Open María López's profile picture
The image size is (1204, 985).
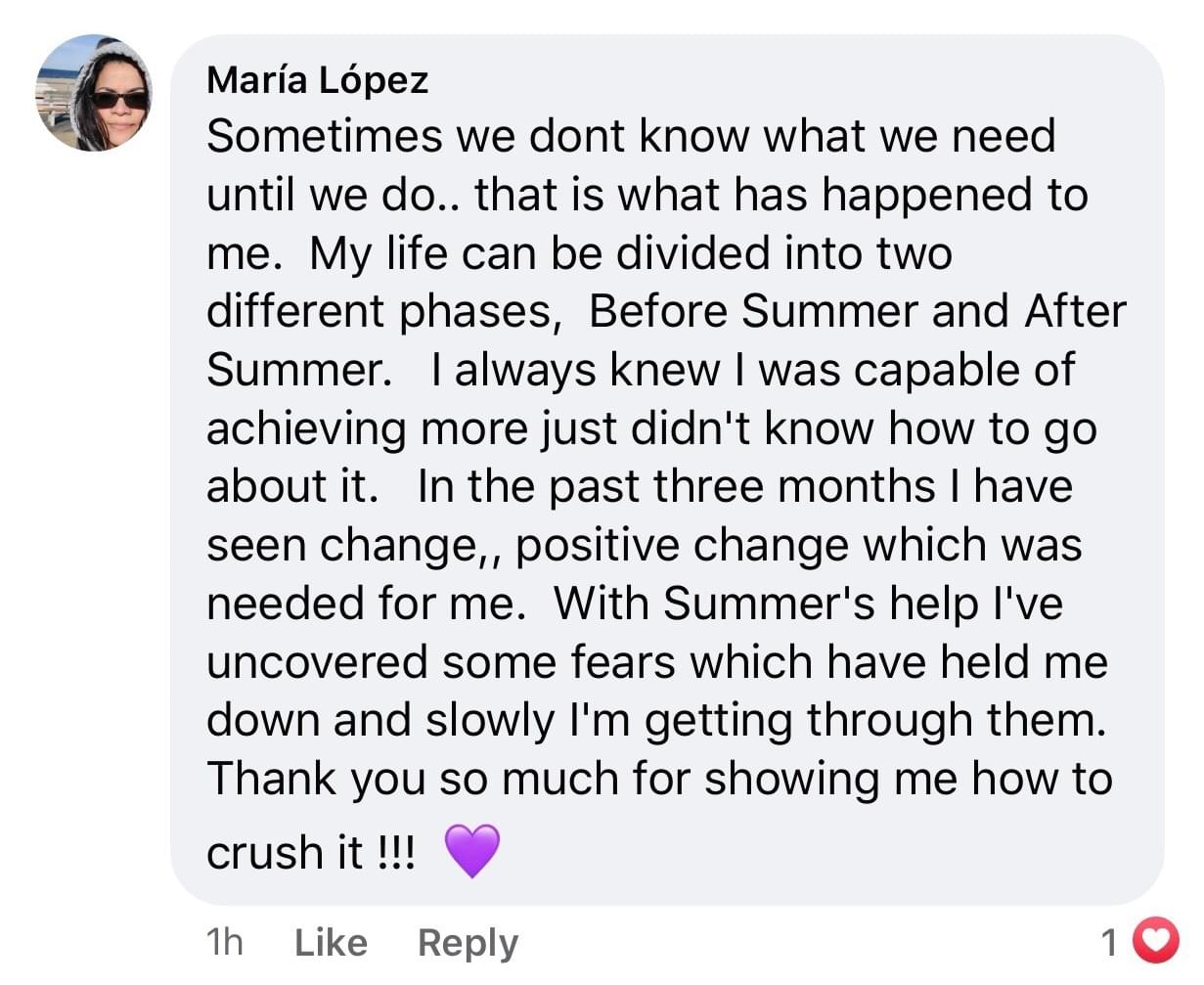(94, 93)
